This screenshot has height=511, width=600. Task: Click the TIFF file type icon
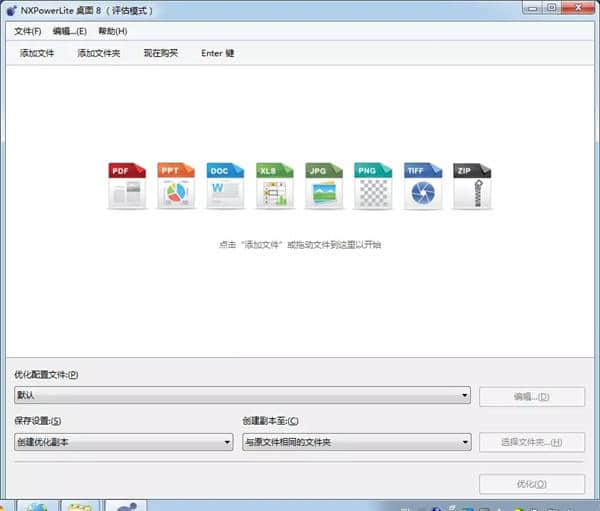coord(423,186)
